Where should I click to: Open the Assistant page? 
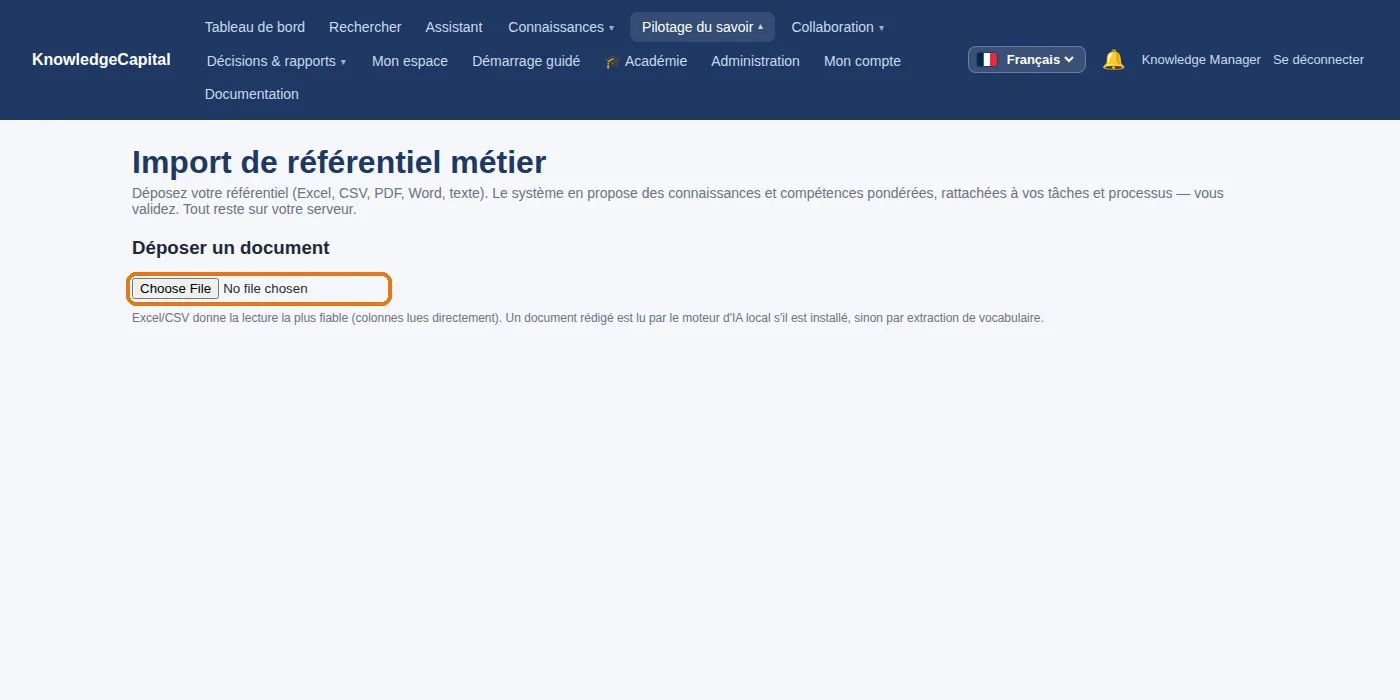(454, 27)
